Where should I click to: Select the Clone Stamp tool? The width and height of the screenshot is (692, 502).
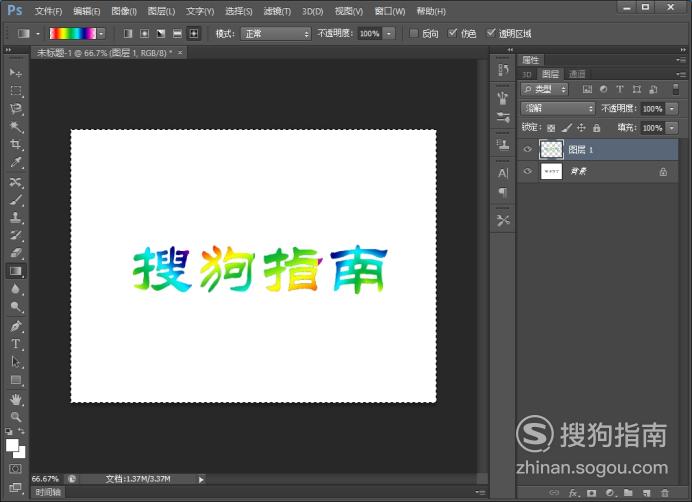16,217
